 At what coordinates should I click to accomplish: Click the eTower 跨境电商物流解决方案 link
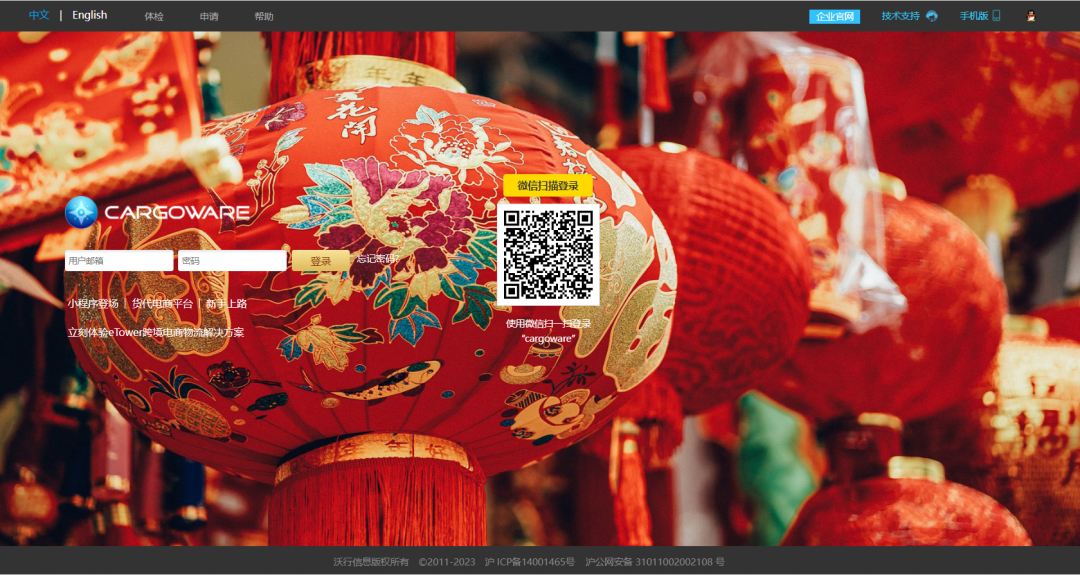pos(155,332)
